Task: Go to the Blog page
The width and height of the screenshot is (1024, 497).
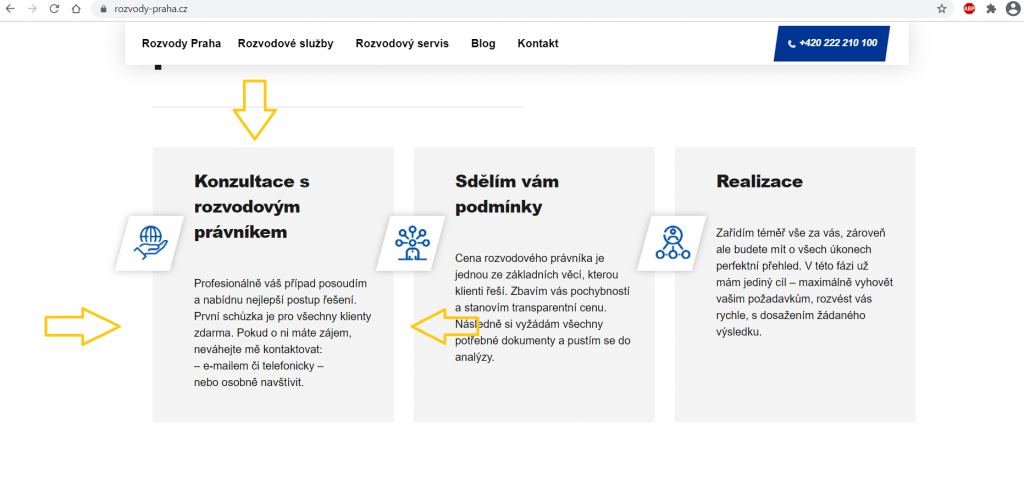Action: (483, 43)
